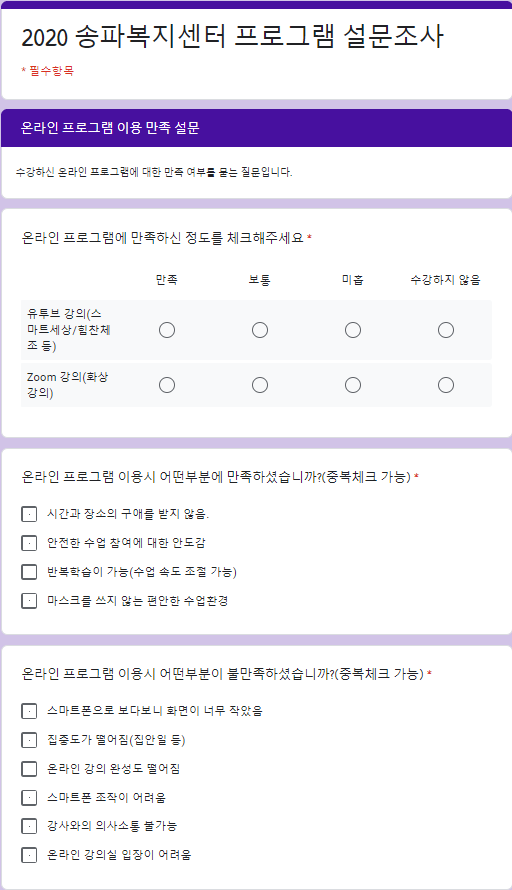Check 집중도가 떨어짐(집안일 등) option
This screenshot has width=512, height=890.
click(29, 740)
